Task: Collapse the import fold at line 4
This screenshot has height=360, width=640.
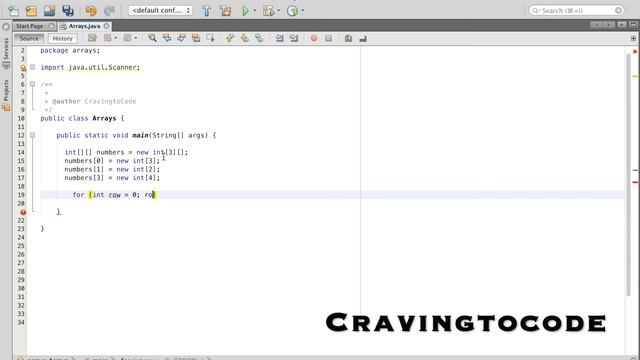Action: coord(33,67)
